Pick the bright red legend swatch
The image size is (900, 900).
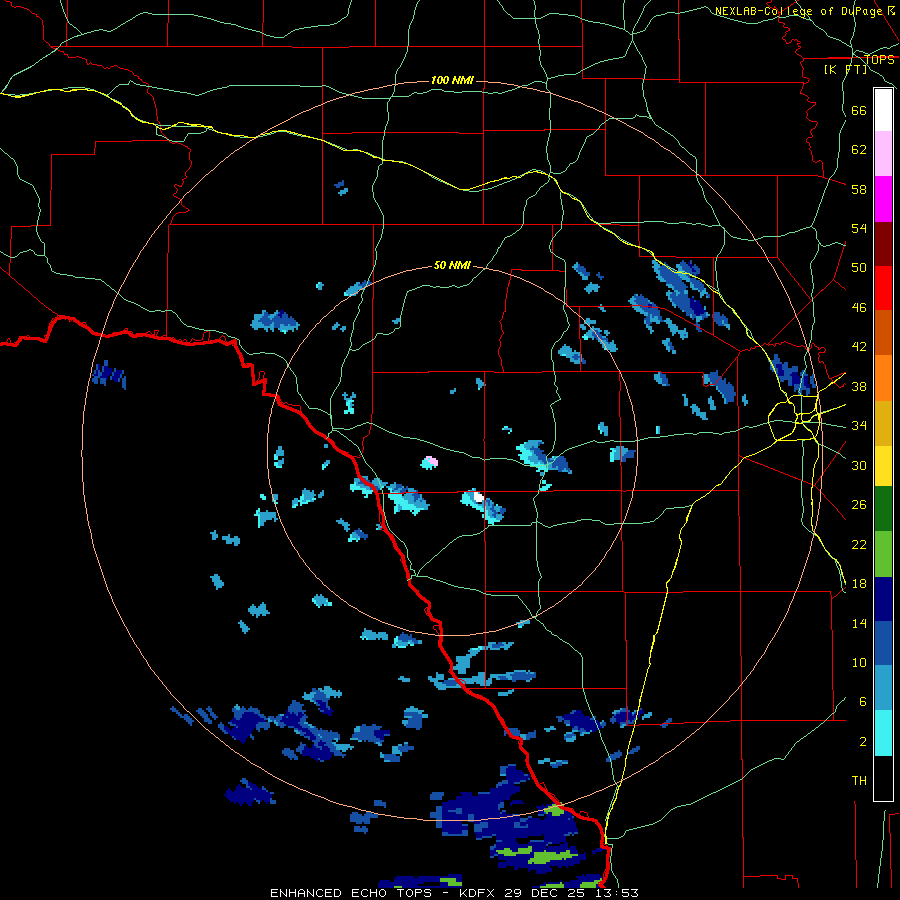point(883,289)
